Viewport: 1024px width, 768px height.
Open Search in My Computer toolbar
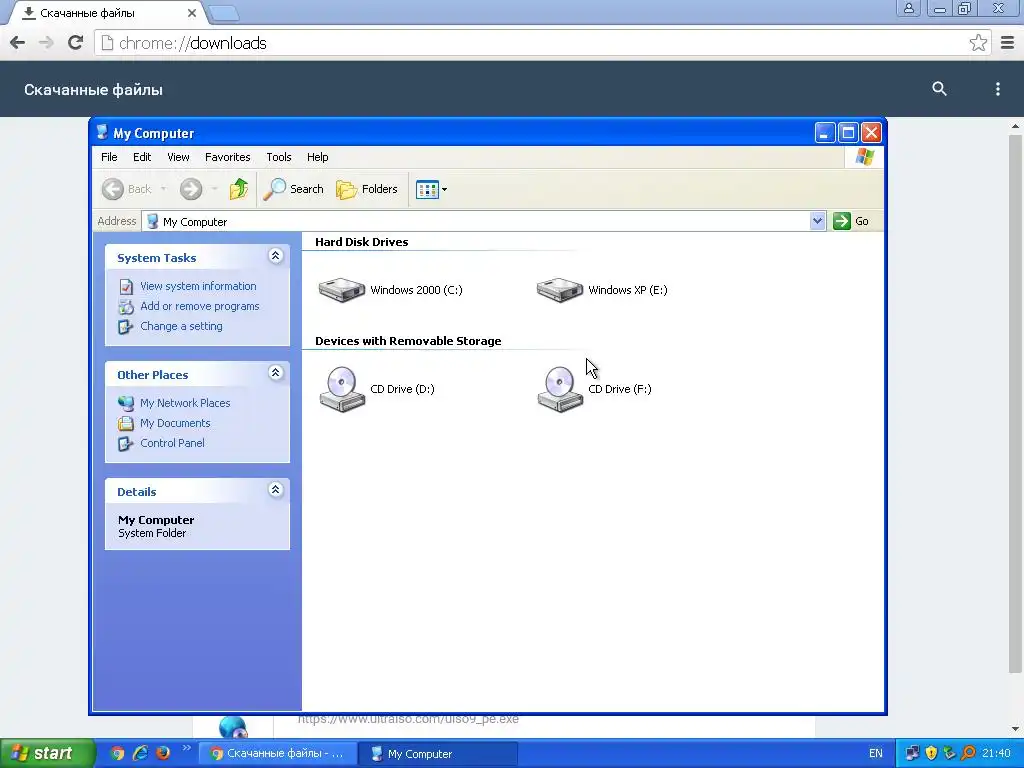coord(293,189)
